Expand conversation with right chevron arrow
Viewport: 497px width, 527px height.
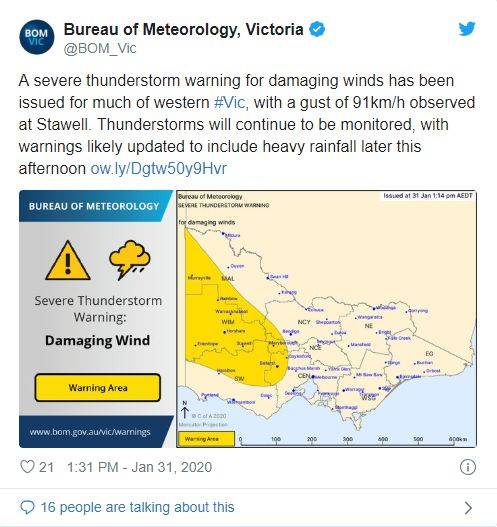coord(468,508)
